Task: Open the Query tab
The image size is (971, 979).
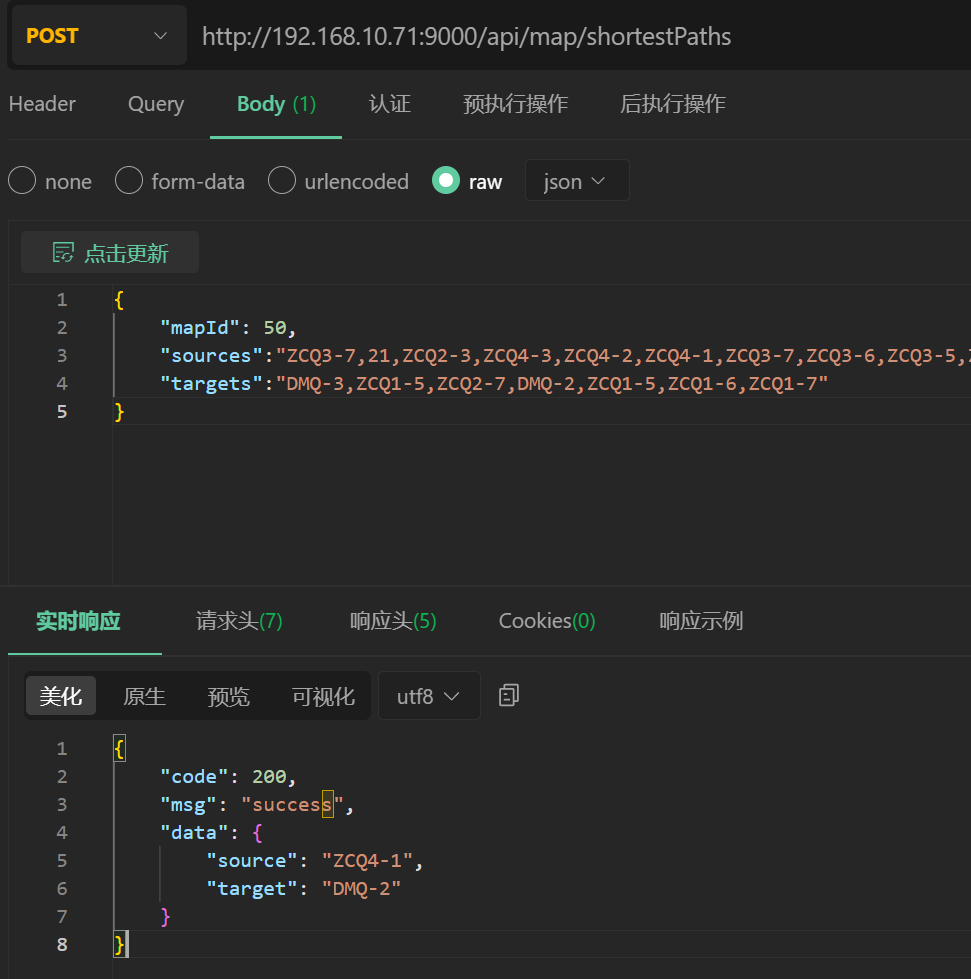Action: 156,104
